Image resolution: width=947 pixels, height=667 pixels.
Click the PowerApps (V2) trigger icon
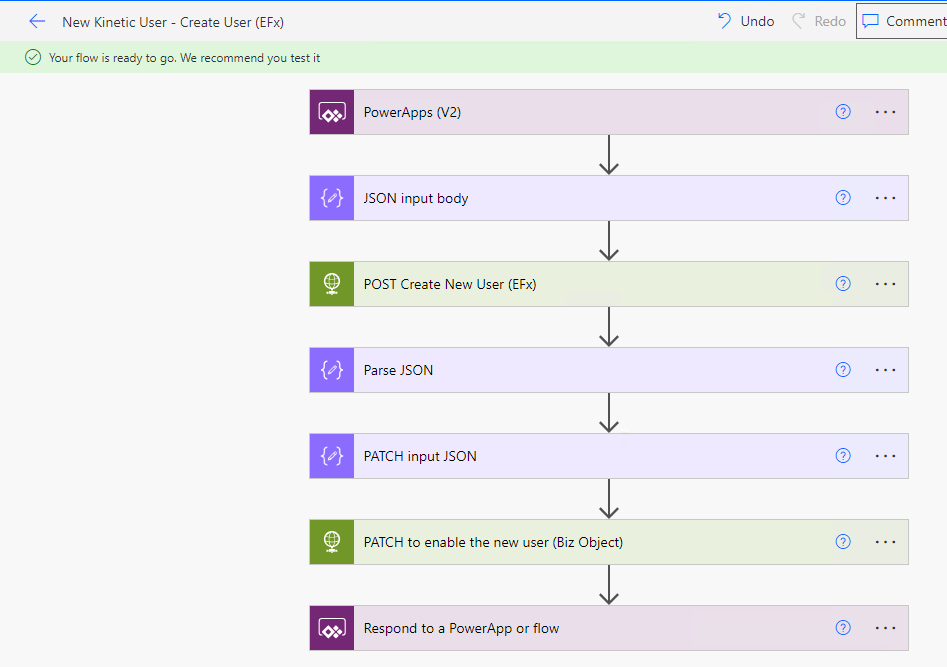click(332, 112)
